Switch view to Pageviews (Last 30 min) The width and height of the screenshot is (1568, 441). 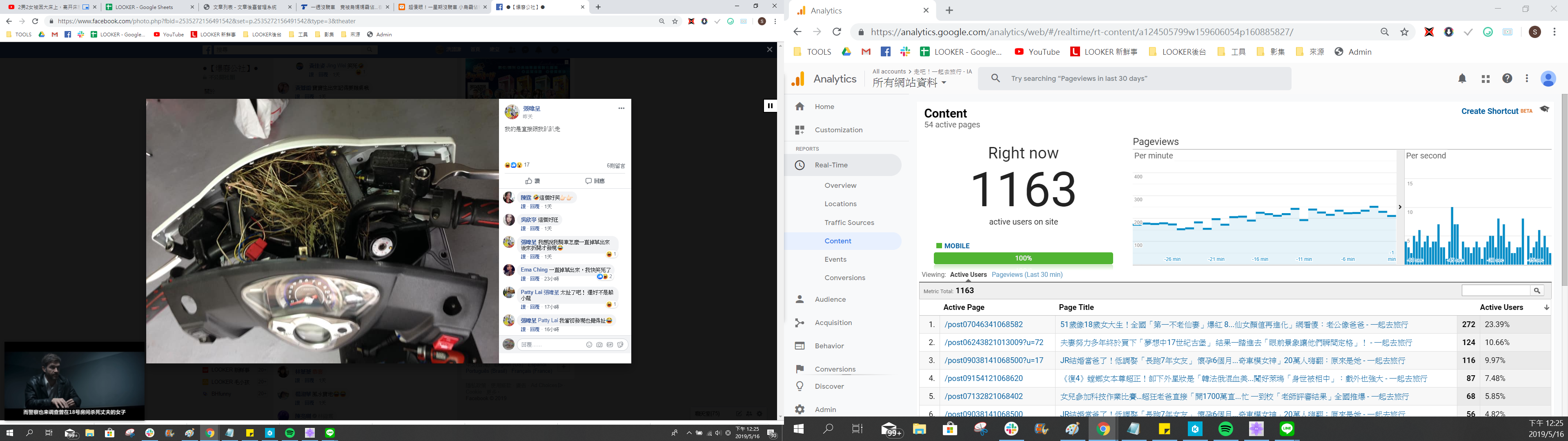point(1027,275)
